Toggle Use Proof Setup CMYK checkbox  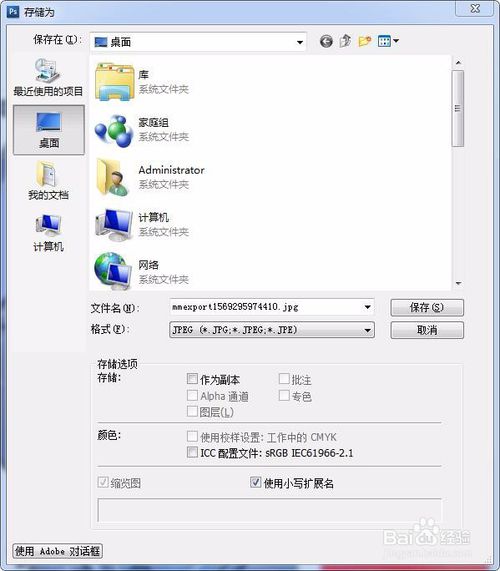click(192, 436)
